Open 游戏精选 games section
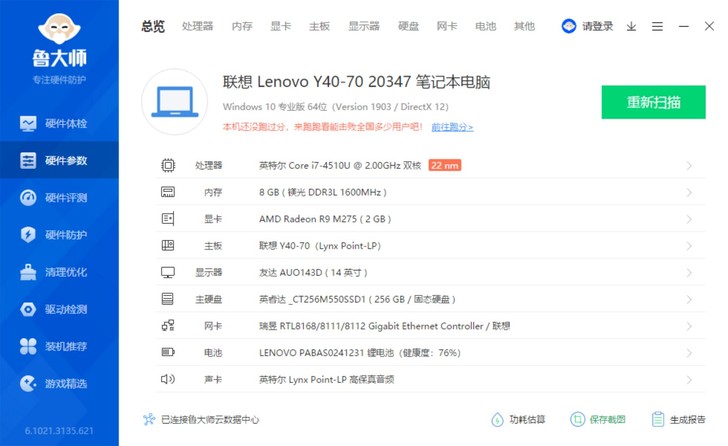Screen dimensions: 728x446 click(59, 383)
